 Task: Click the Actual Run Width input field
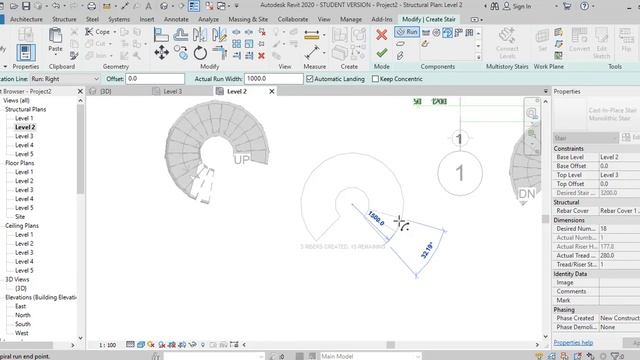tap(274, 79)
